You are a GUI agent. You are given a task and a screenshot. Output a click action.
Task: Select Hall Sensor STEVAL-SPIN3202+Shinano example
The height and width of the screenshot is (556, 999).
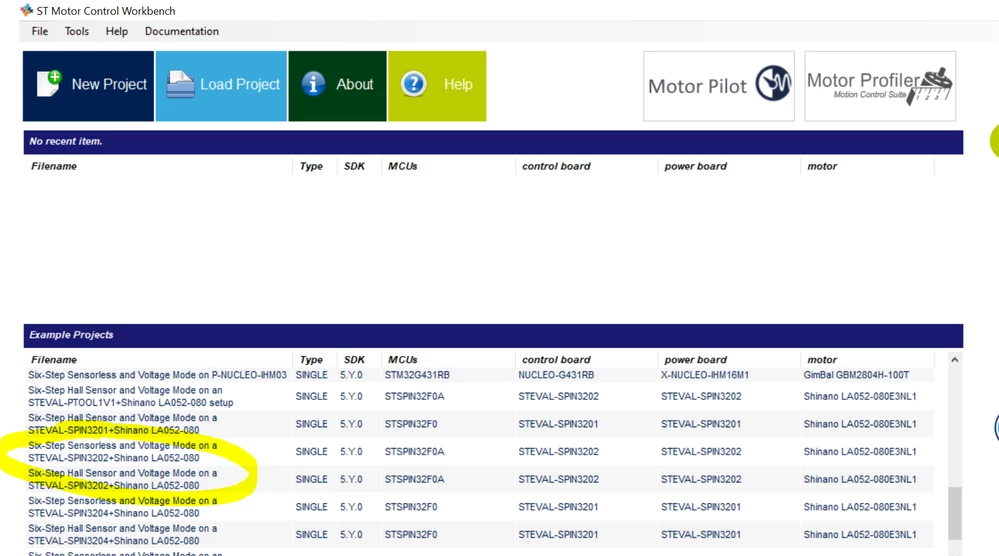tap(122, 479)
